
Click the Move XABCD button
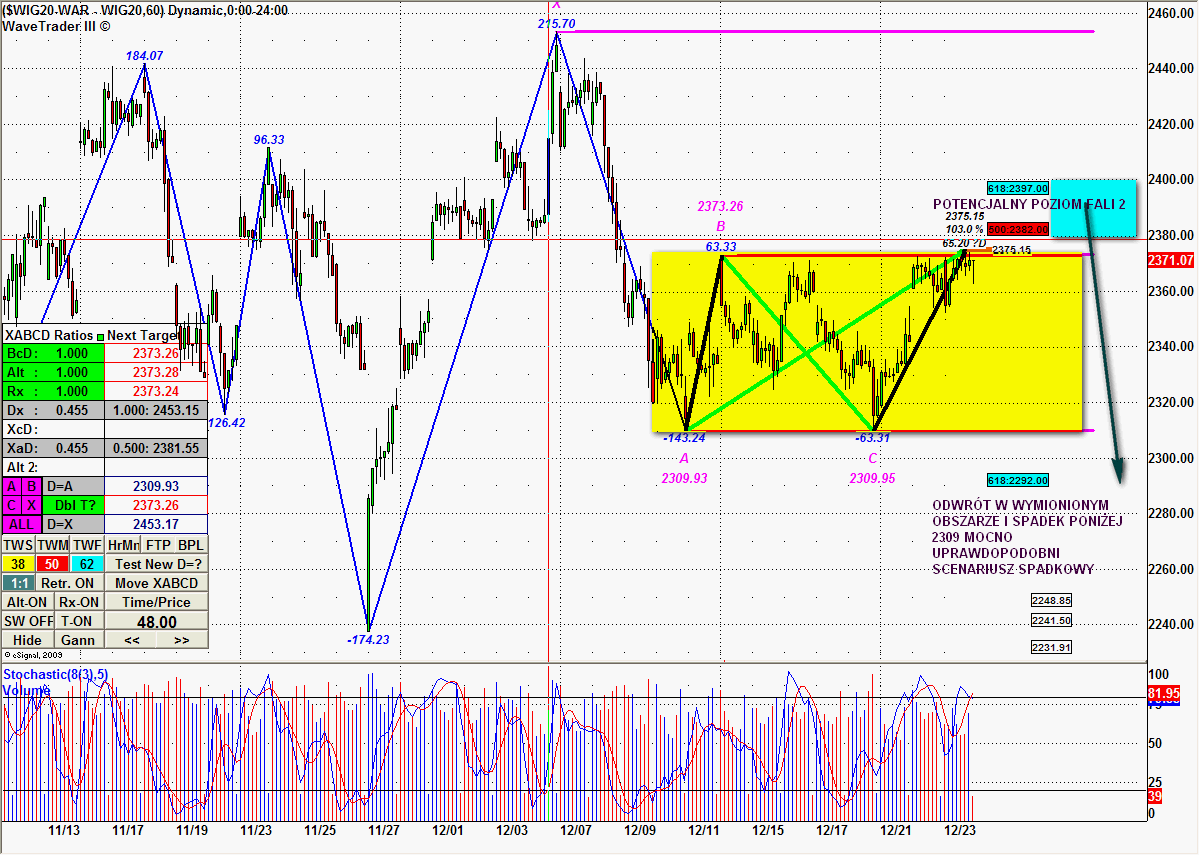pos(156,583)
